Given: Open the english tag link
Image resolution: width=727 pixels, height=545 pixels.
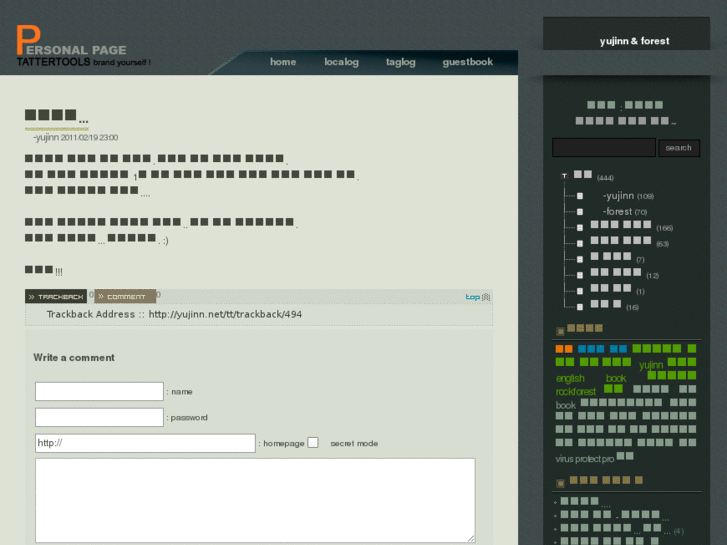Looking at the screenshot, I should point(570,378).
